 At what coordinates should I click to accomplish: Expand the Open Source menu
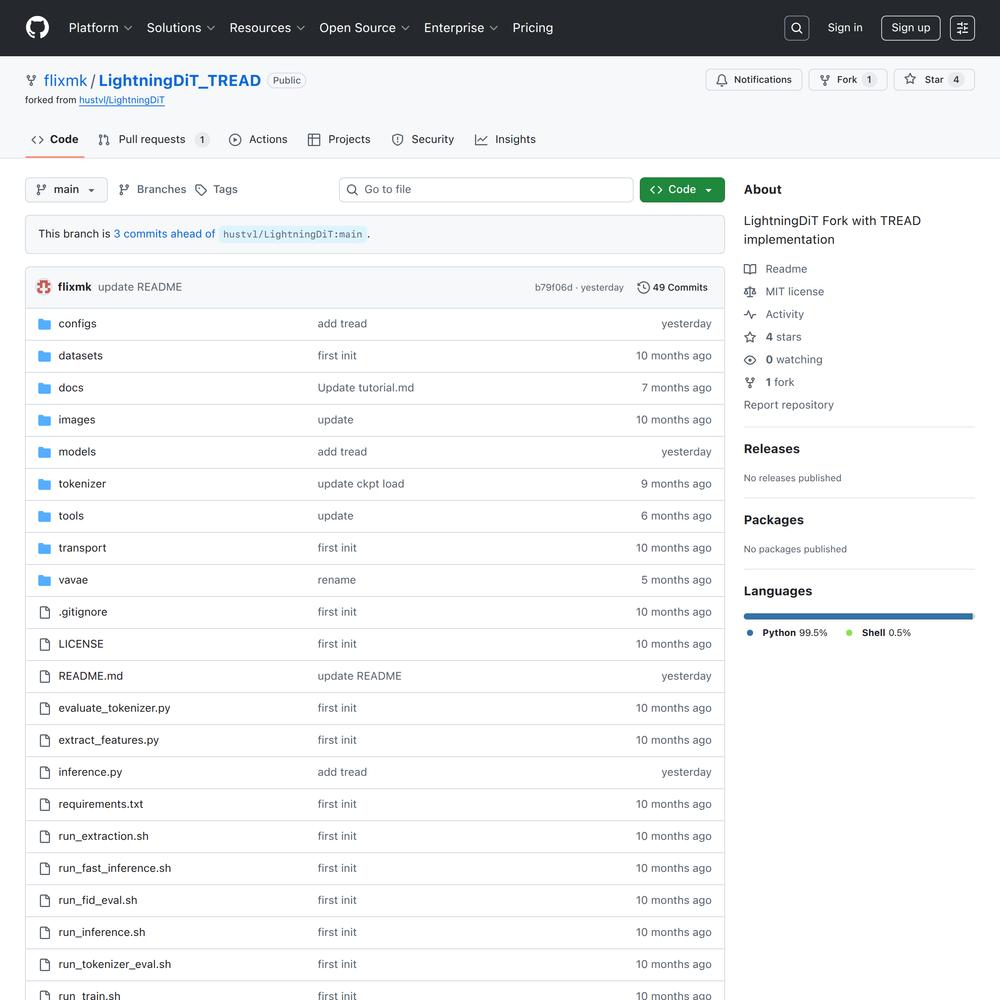click(364, 28)
